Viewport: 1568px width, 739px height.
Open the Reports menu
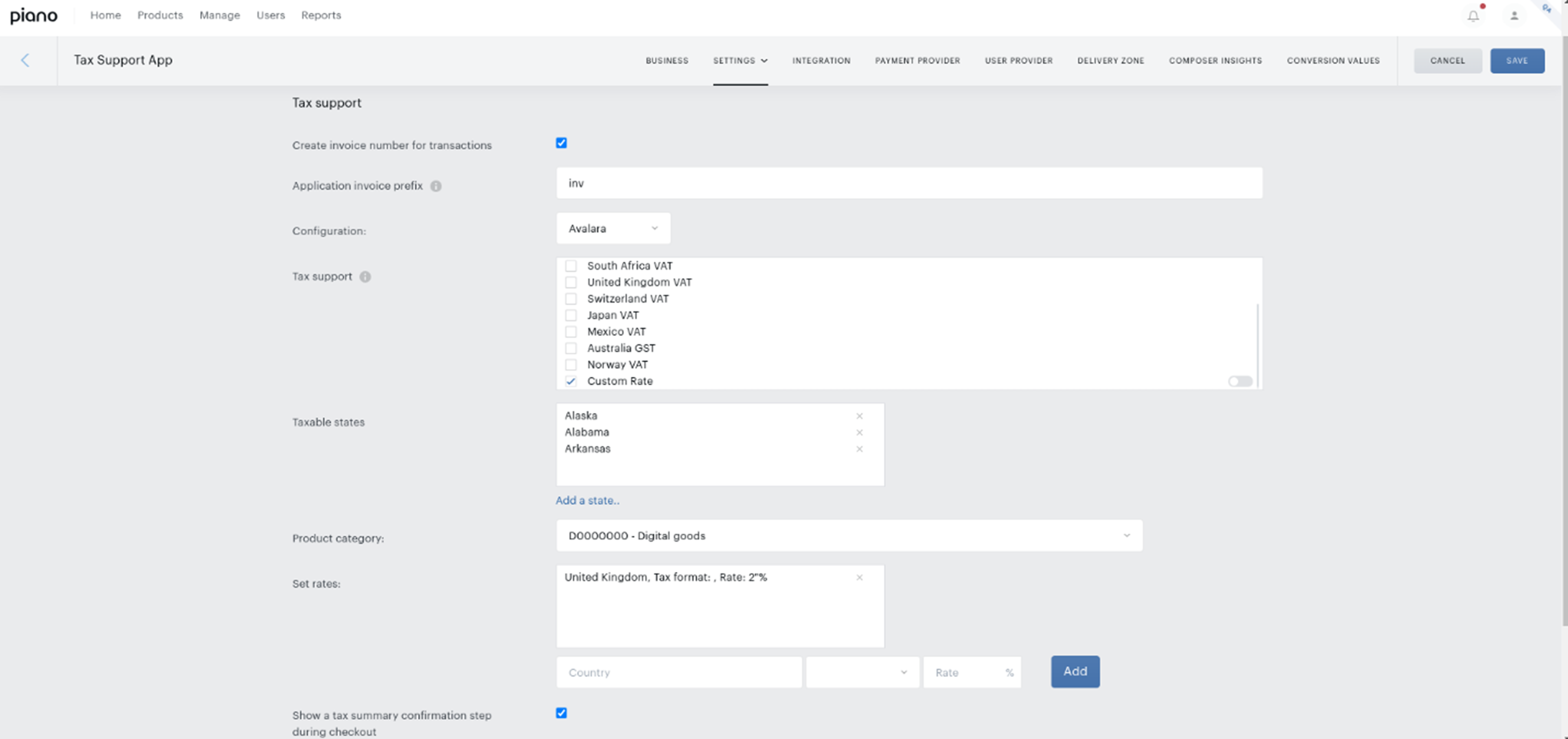[x=321, y=15]
